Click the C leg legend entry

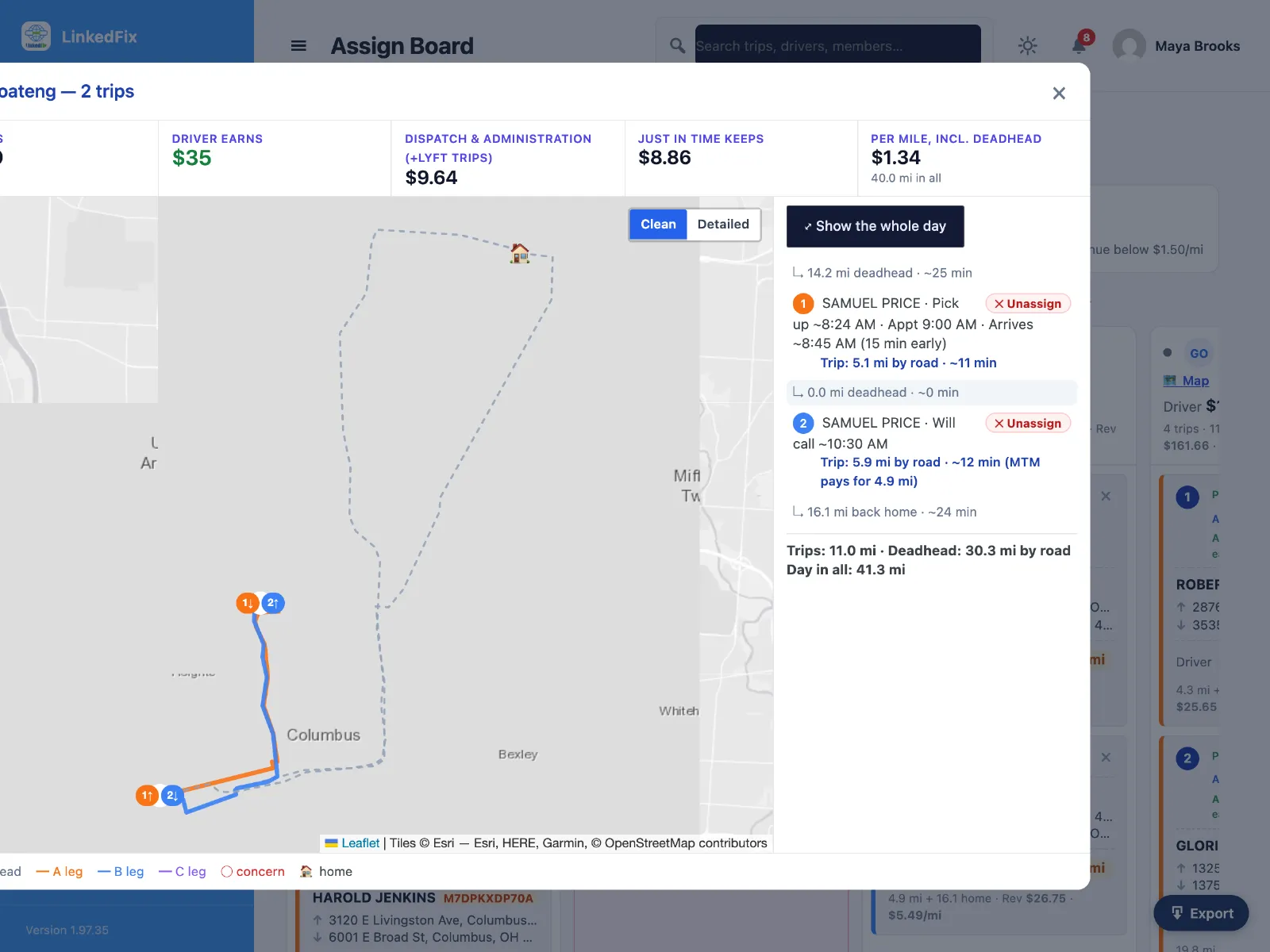183,872
